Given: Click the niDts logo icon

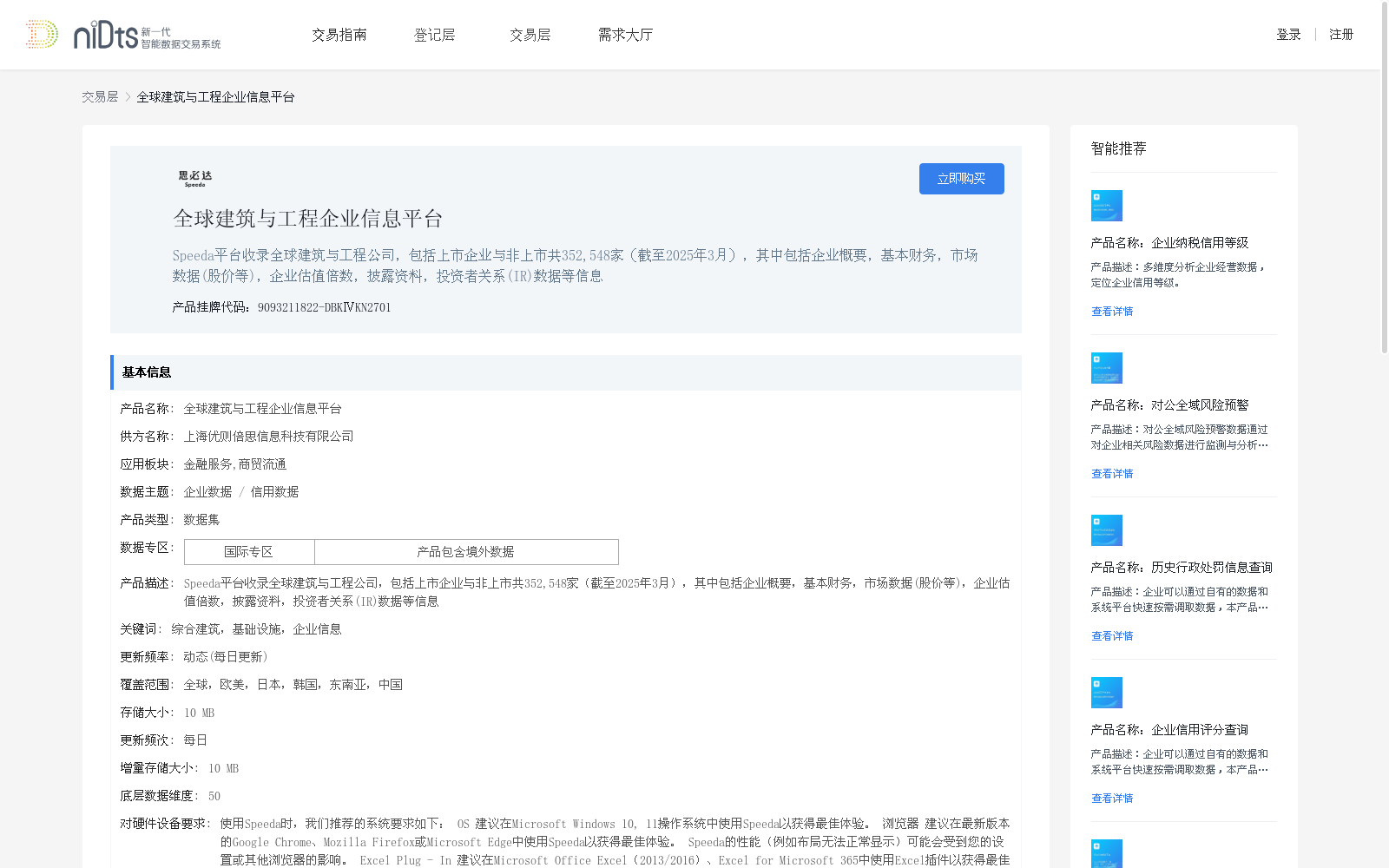Looking at the screenshot, I should coord(123,35).
